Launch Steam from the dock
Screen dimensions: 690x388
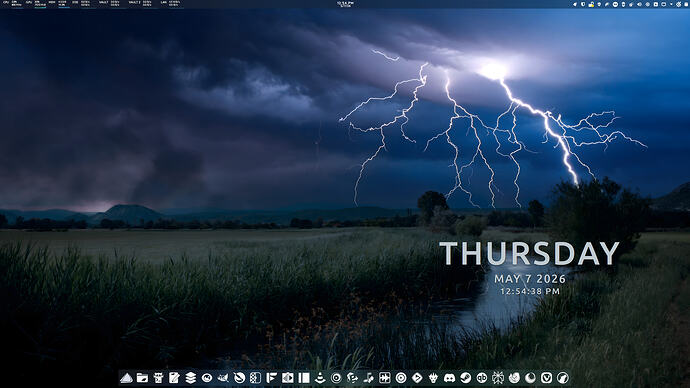(466, 378)
